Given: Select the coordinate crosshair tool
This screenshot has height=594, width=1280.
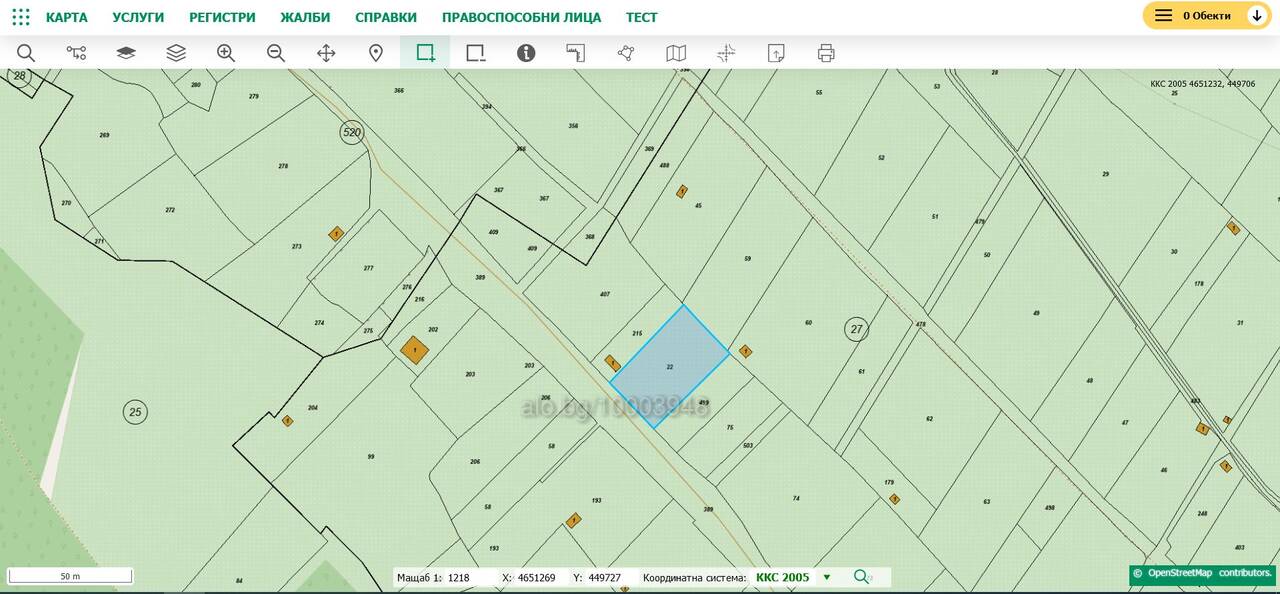Looking at the screenshot, I should [726, 53].
